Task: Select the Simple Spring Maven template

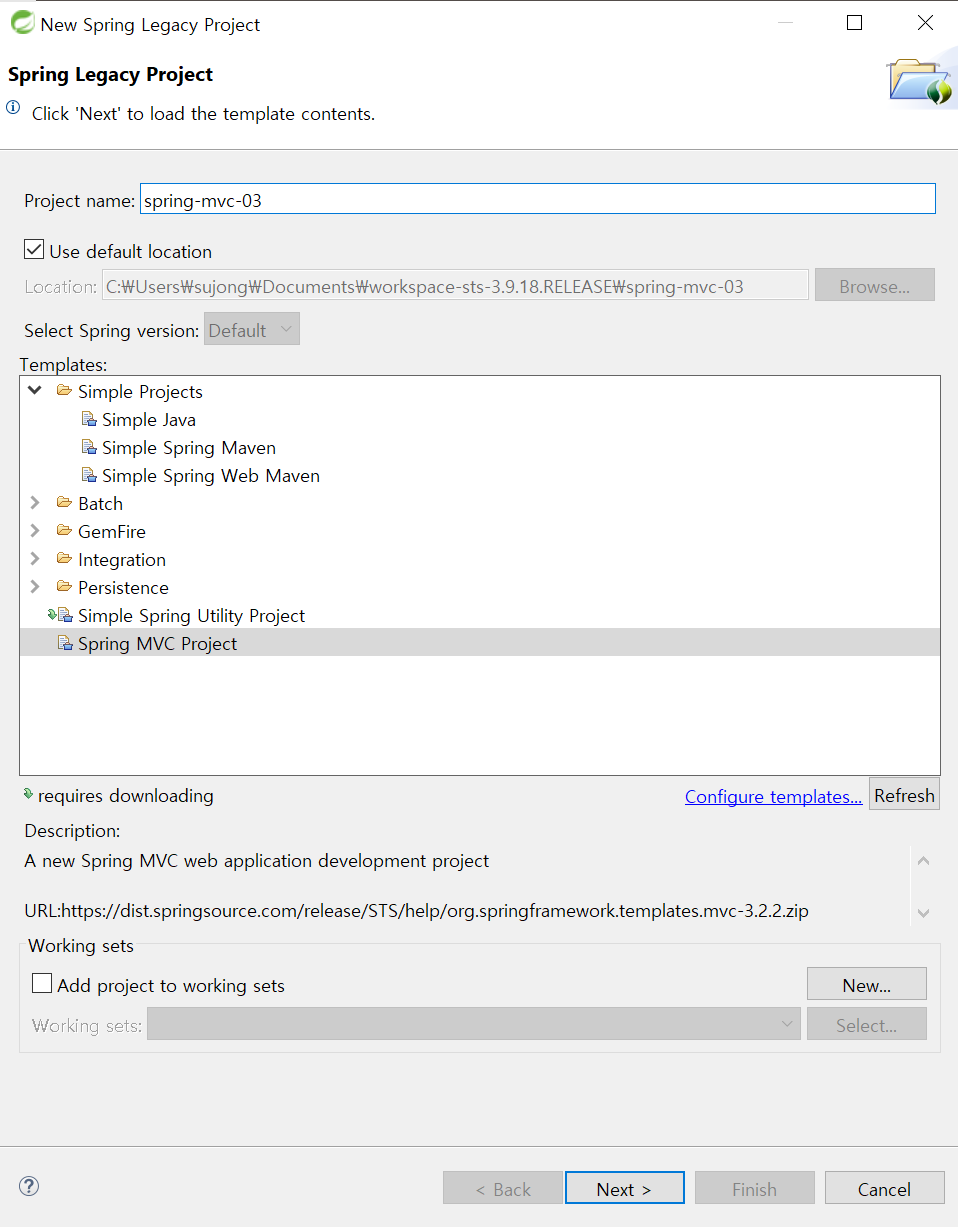Action: point(189,448)
